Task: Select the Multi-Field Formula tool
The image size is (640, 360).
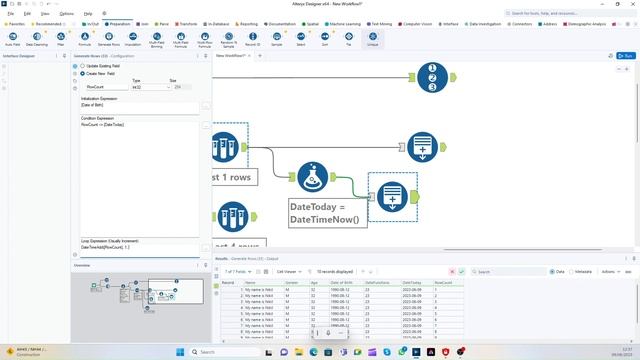Action: (x=181, y=40)
